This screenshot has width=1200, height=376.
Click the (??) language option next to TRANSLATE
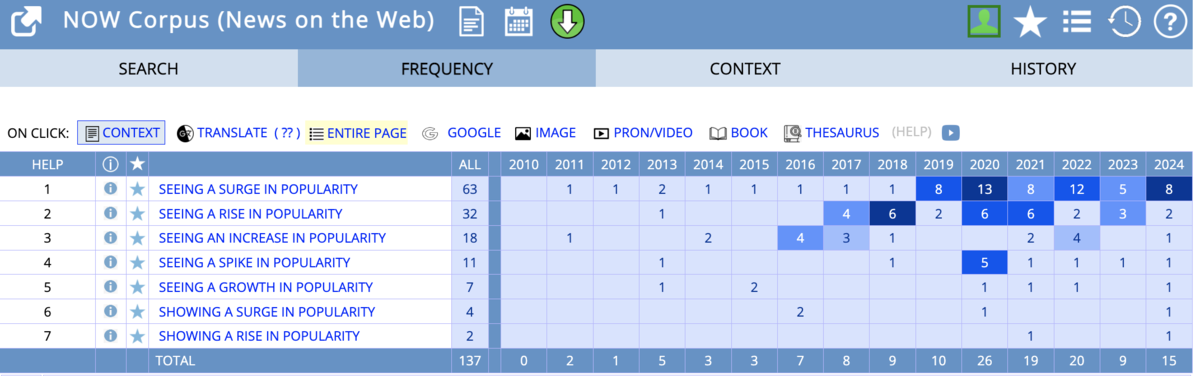(288, 133)
